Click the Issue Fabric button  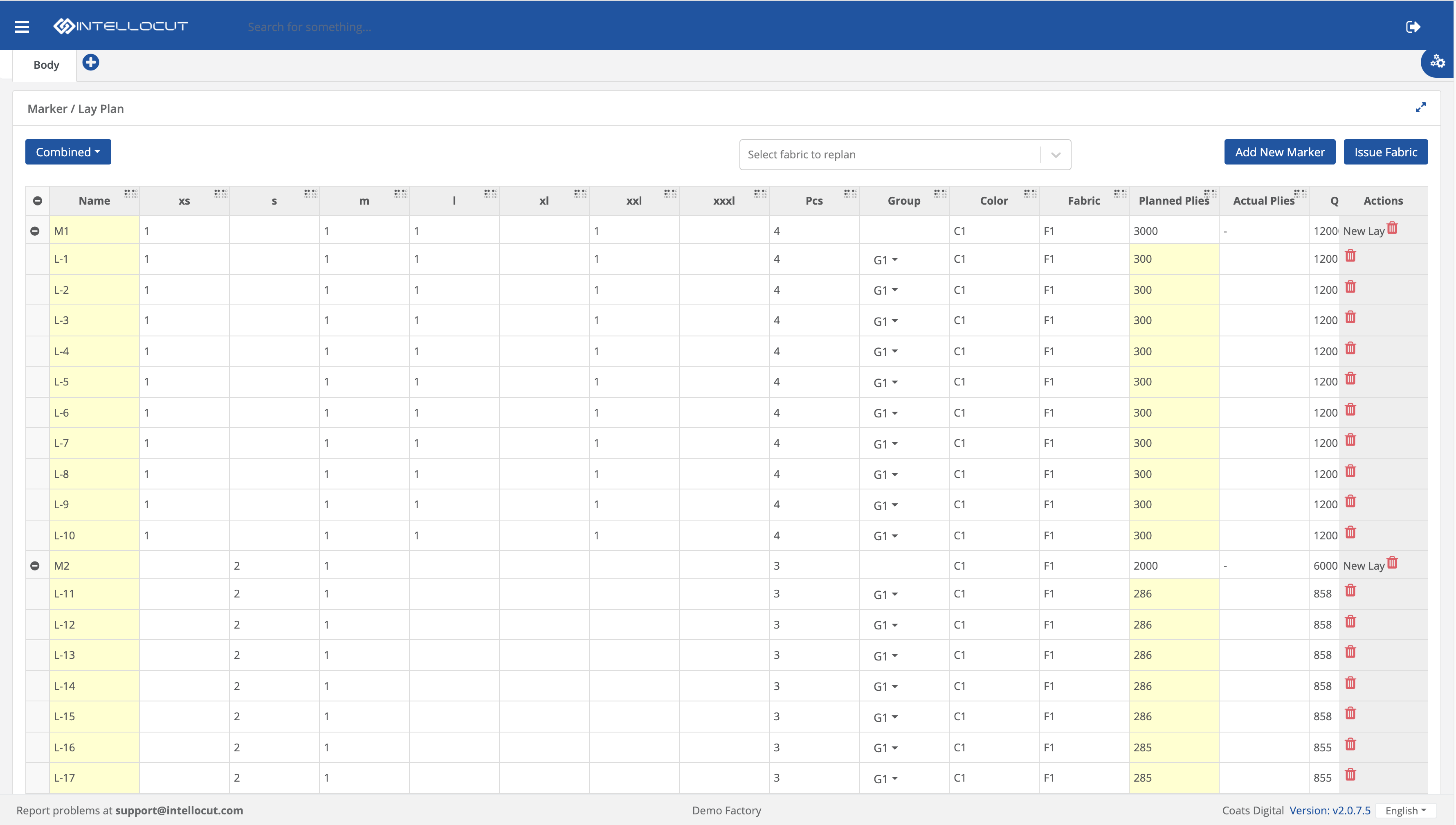pyautogui.click(x=1386, y=151)
